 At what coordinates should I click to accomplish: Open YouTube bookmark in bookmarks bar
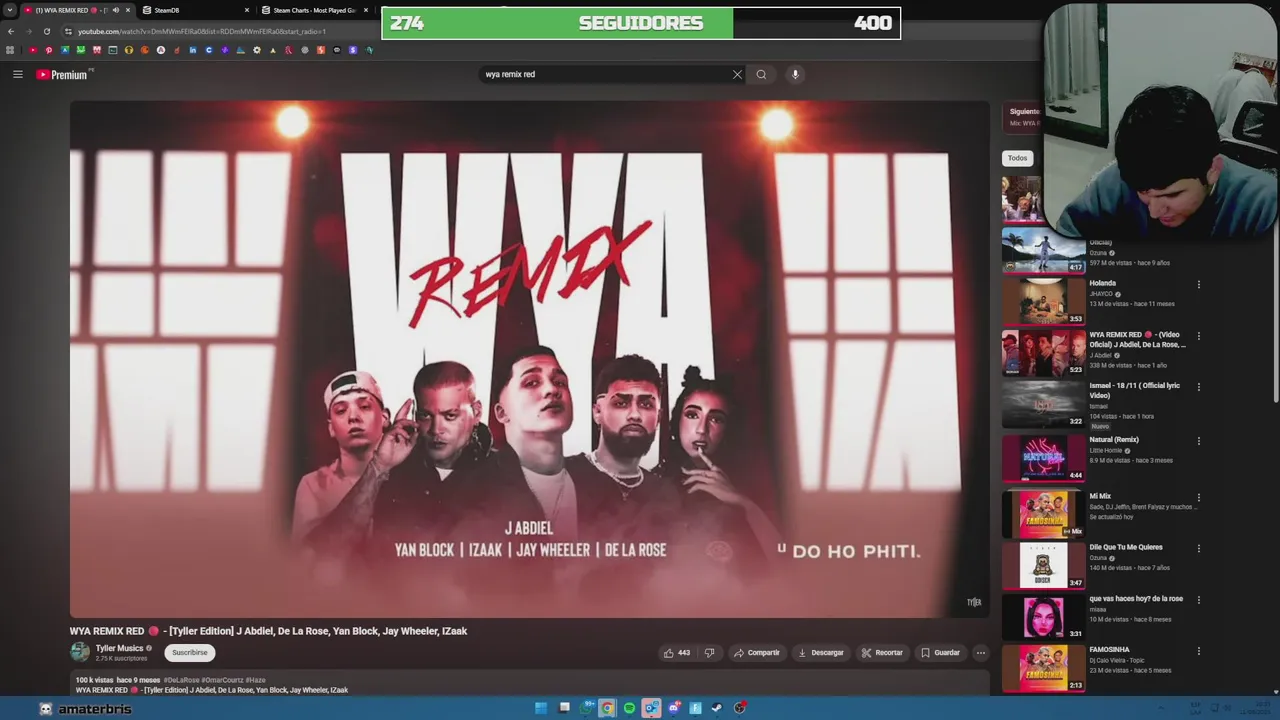click(x=33, y=50)
